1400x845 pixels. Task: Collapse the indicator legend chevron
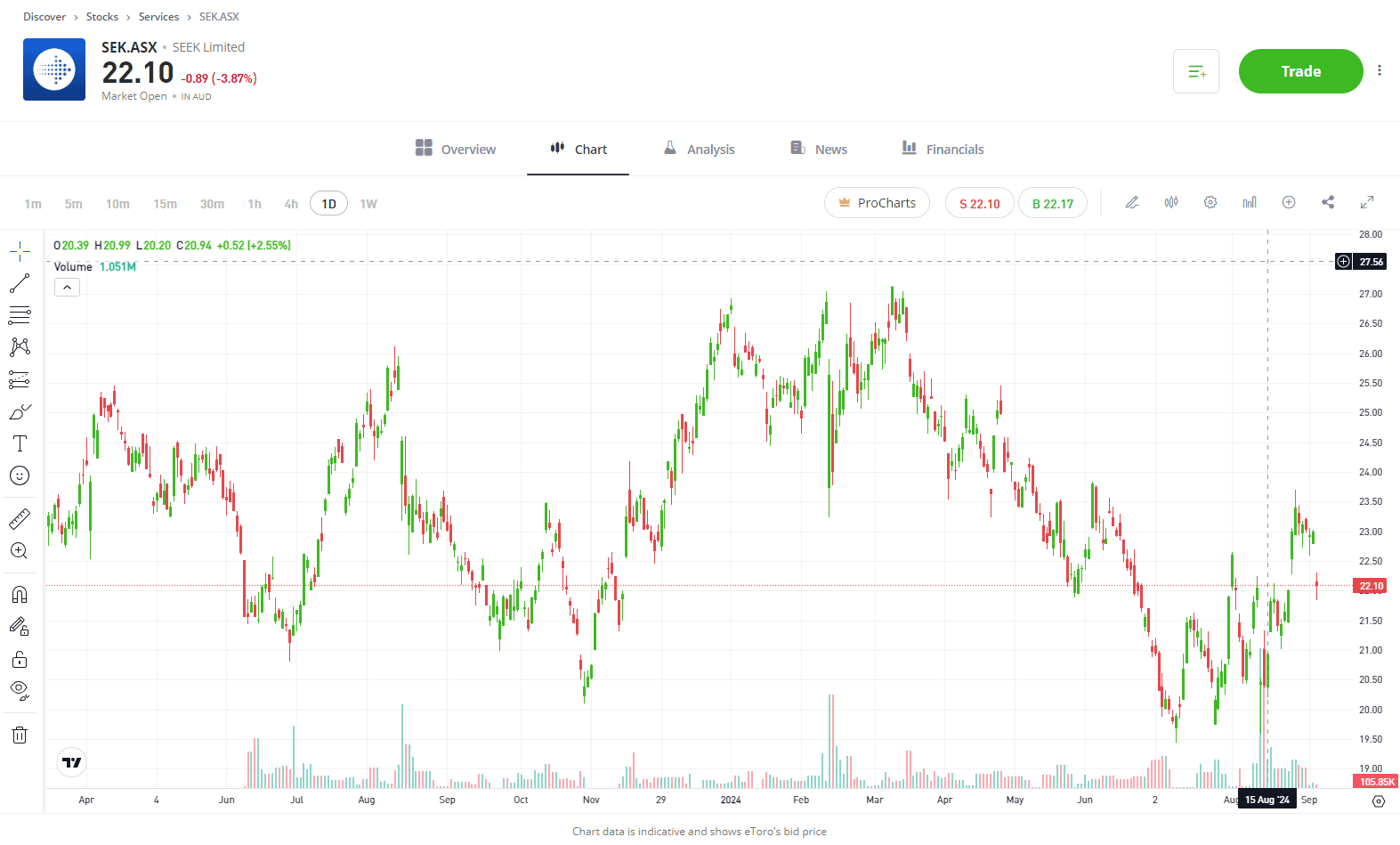[x=68, y=287]
